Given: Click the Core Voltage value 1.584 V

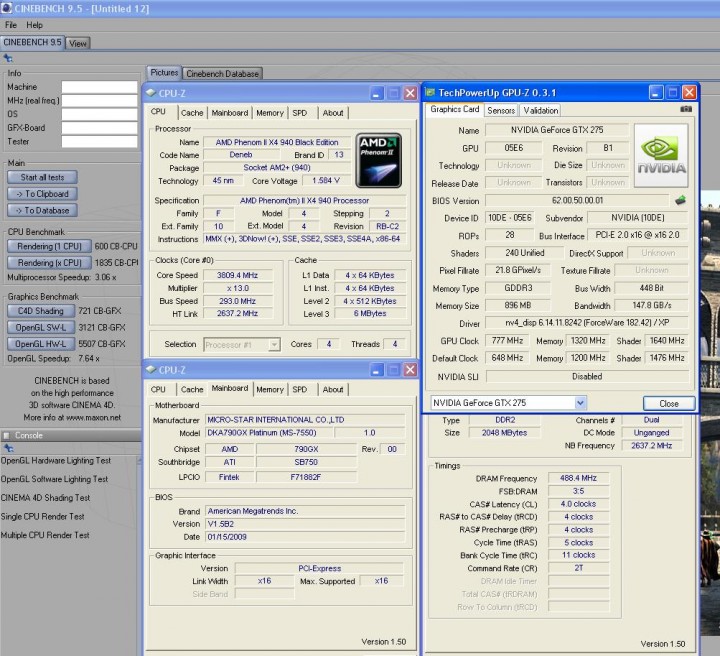Looking at the screenshot, I should [x=326, y=180].
